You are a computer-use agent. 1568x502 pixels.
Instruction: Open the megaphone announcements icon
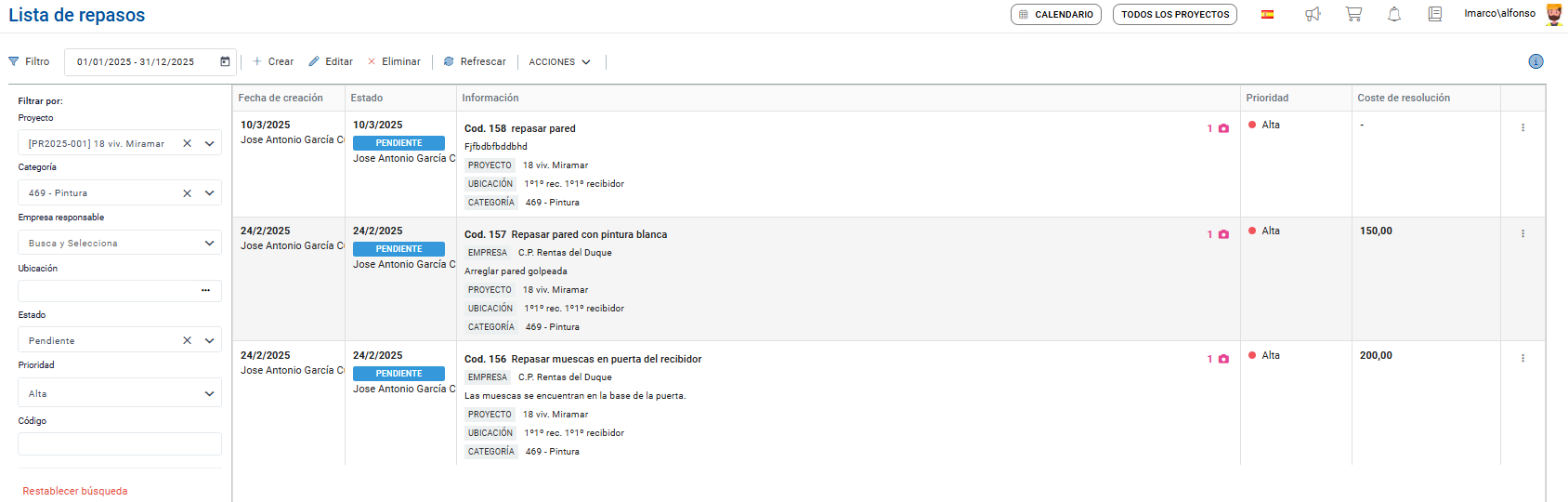(1313, 14)
